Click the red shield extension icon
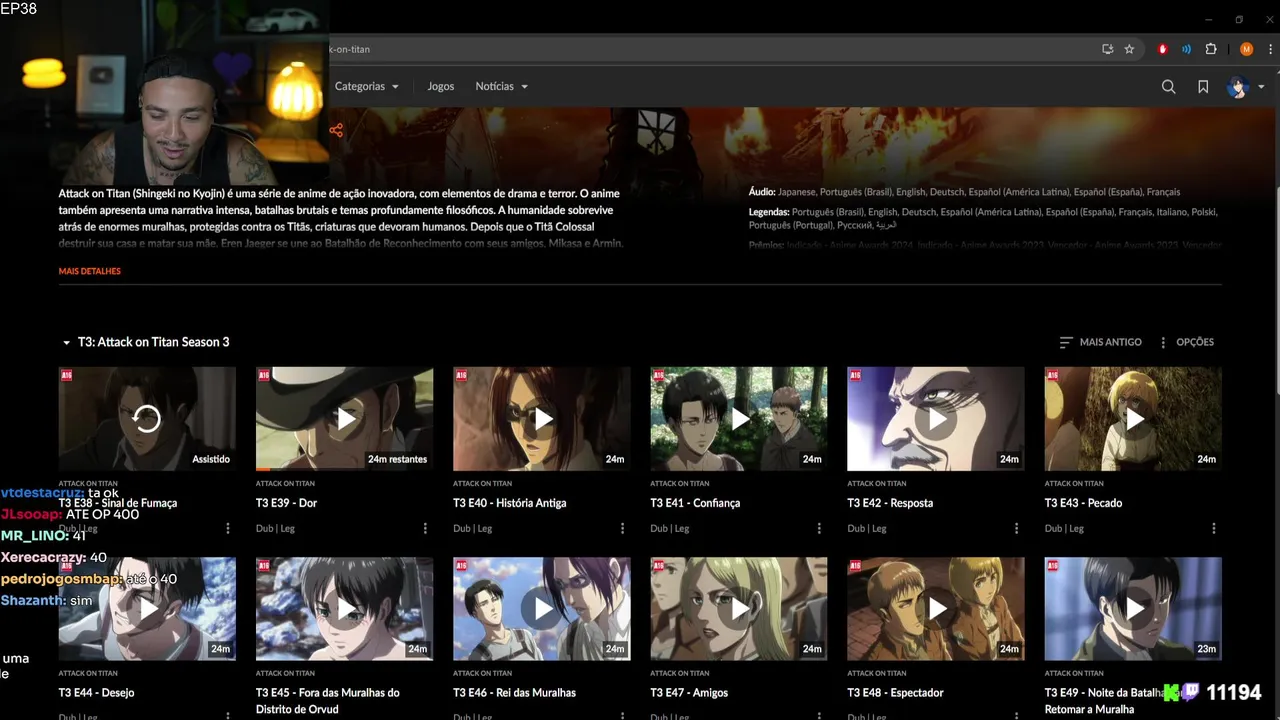 pyautogui.click(x=1163, y=49)
